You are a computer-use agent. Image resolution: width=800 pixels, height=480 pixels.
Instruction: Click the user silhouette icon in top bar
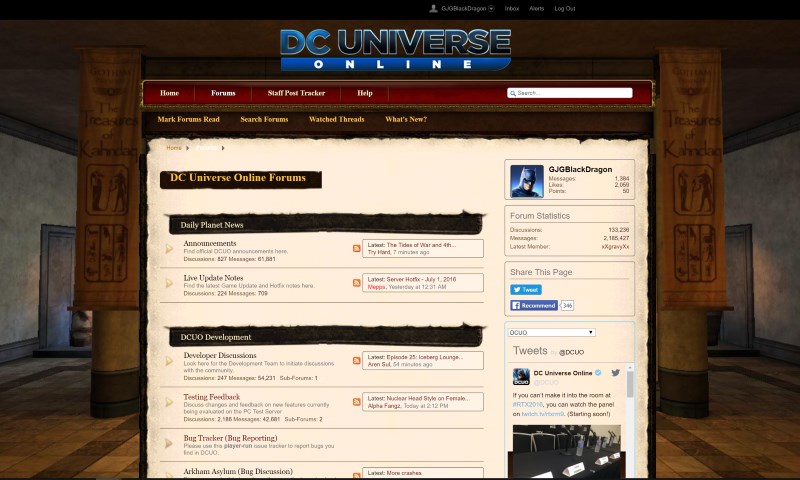coord(433,8)
